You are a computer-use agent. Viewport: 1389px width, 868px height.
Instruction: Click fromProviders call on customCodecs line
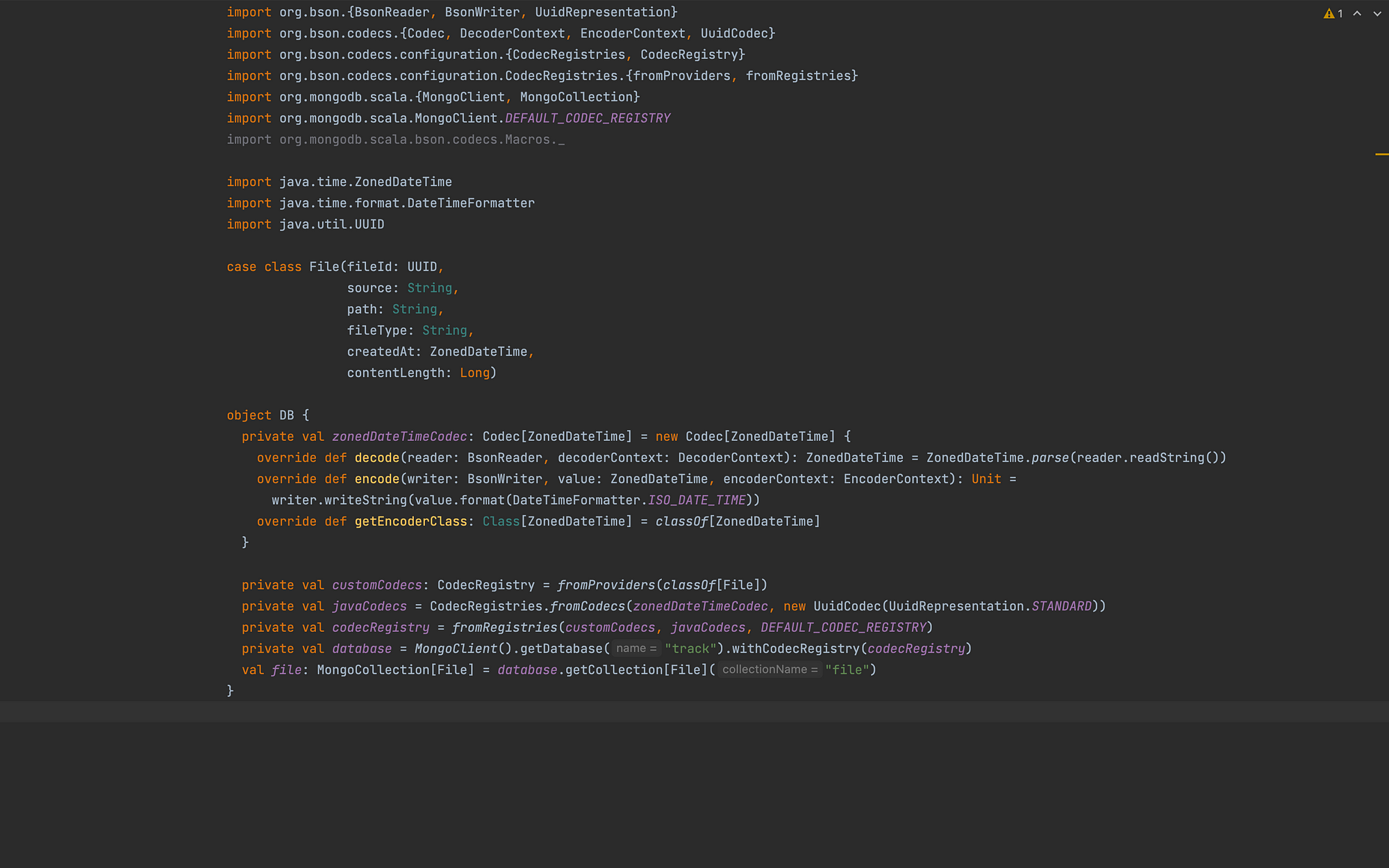coord(606,585)
